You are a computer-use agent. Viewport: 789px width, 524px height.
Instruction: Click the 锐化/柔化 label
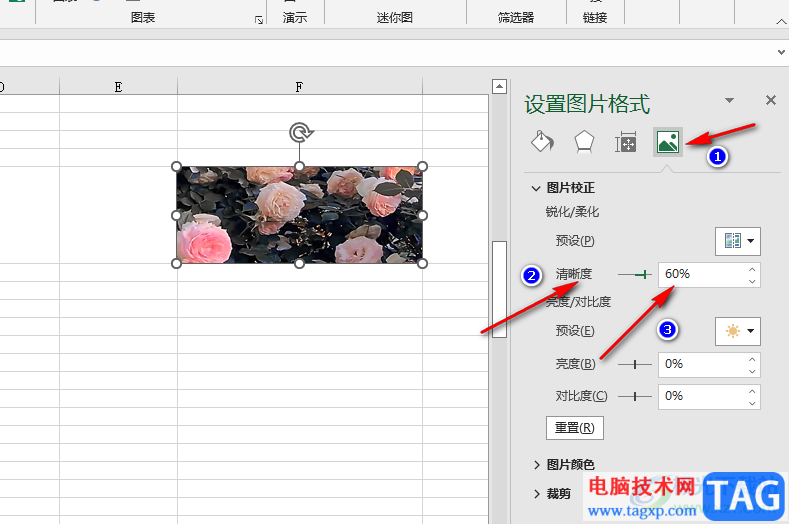[572, 212]
